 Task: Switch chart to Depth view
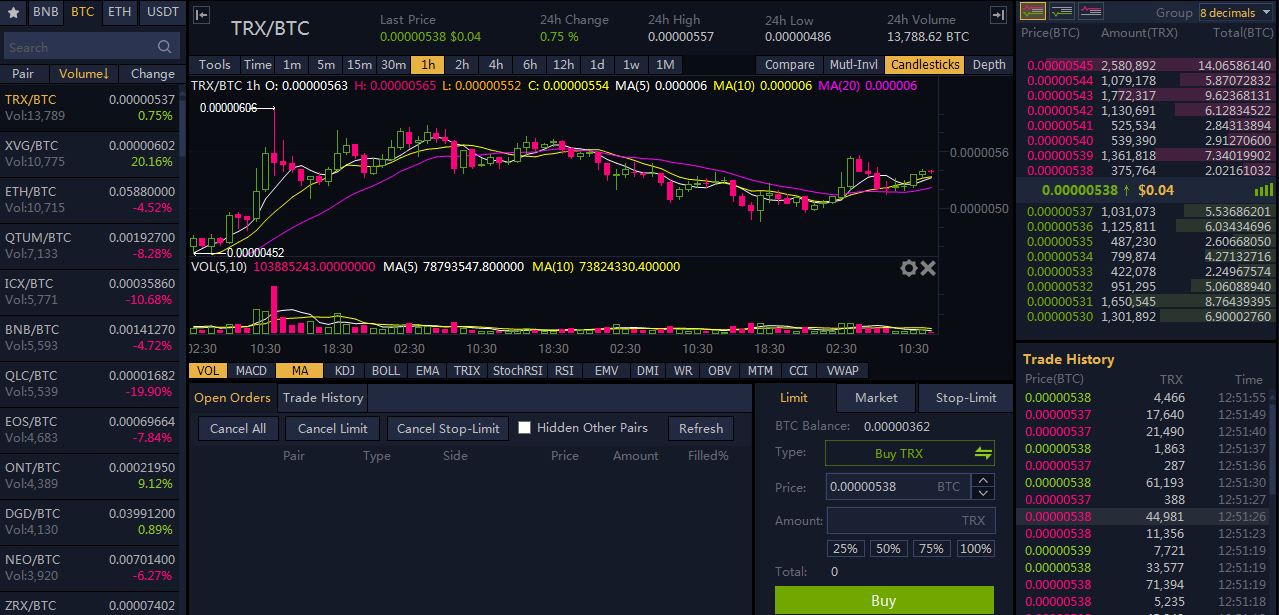pyautogui.click(x=989, y=64)
